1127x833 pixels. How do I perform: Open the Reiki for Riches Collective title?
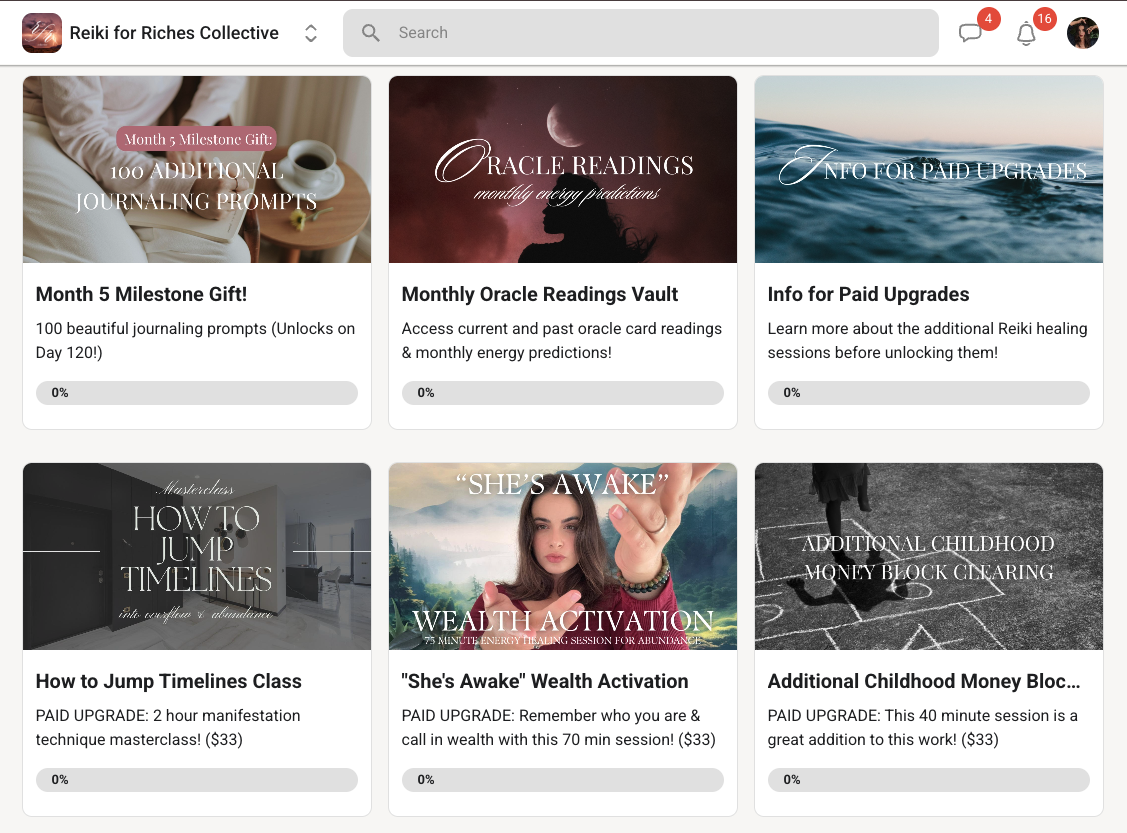point(174,33)
